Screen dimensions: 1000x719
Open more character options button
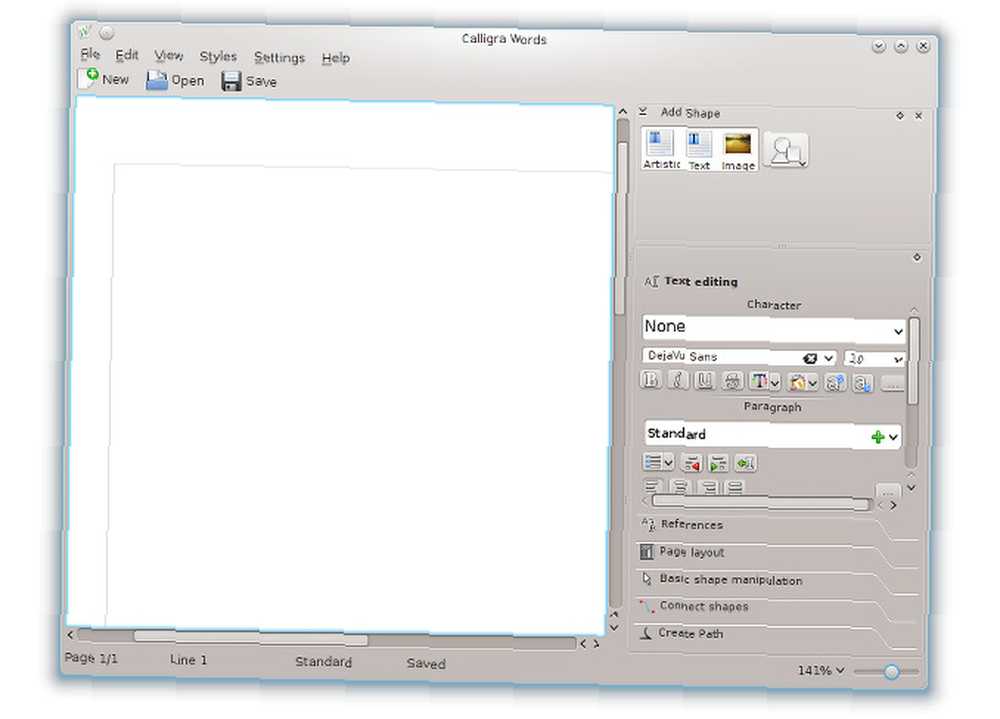[x=892, y=383]
